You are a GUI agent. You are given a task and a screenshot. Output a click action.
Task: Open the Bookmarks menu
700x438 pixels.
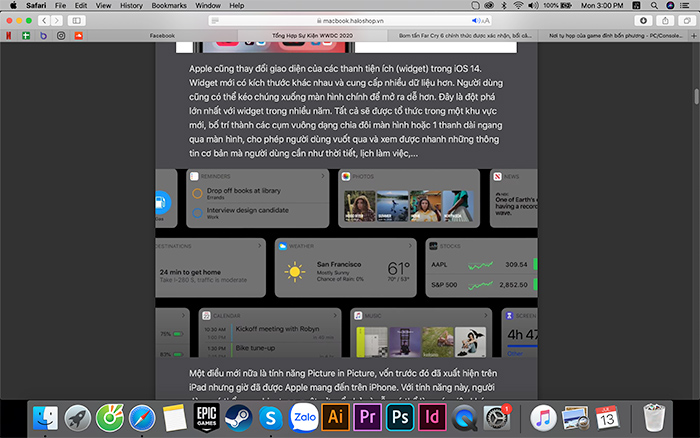point(170,5)
